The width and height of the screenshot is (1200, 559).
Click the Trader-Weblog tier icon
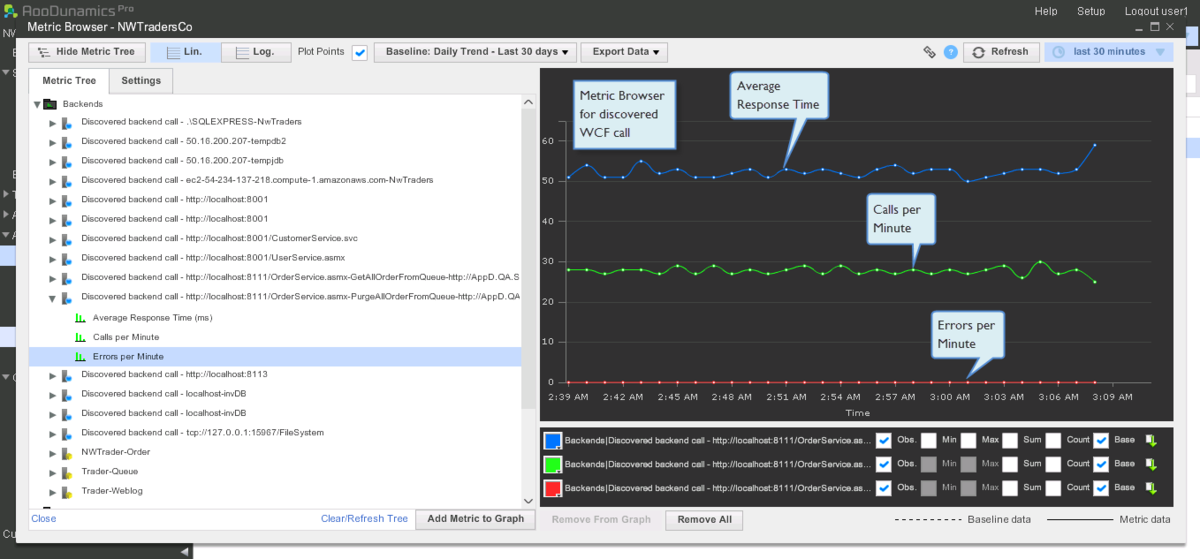tap(65, 491)
